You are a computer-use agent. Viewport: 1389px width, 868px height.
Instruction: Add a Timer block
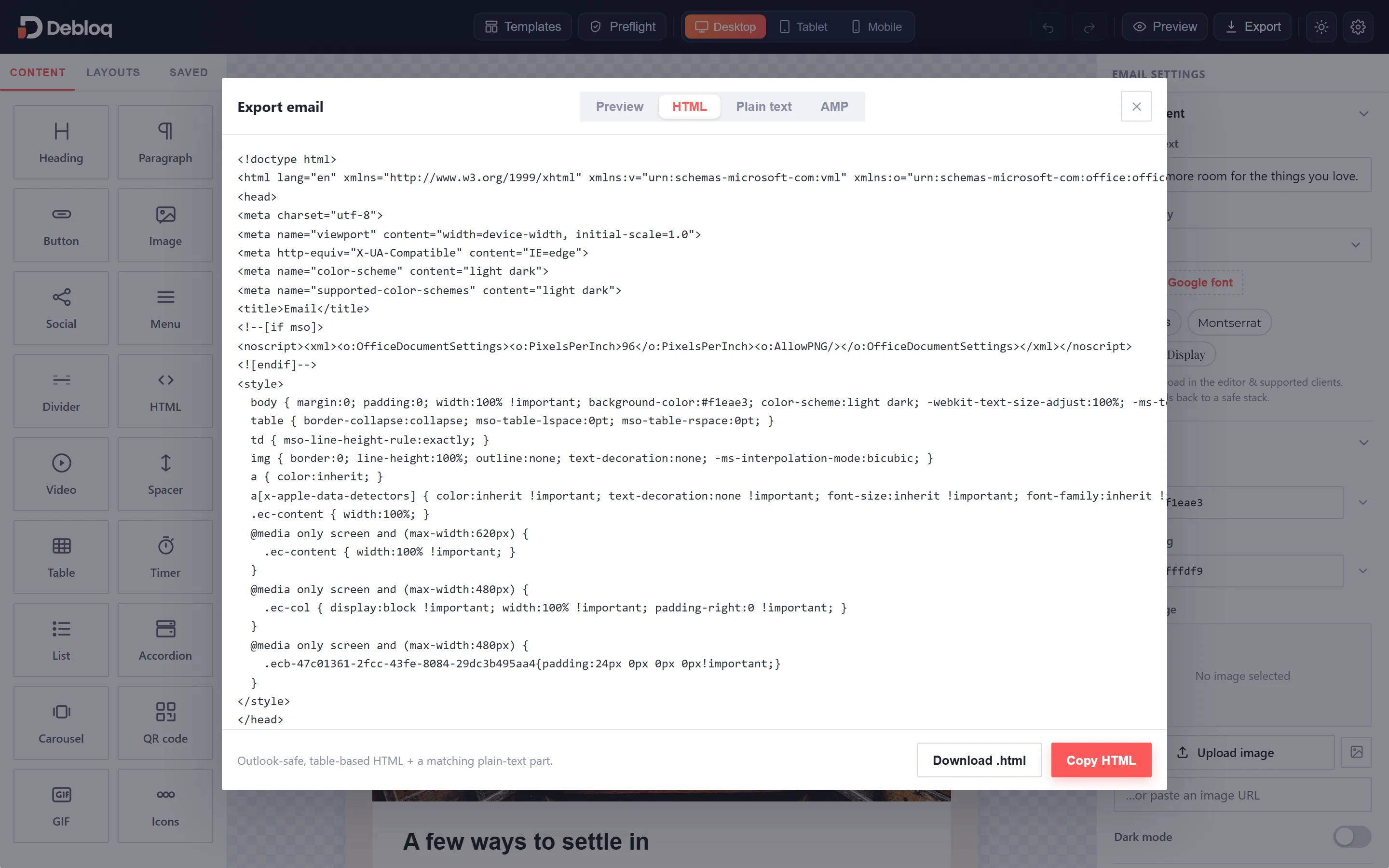(x=165, y=557)
